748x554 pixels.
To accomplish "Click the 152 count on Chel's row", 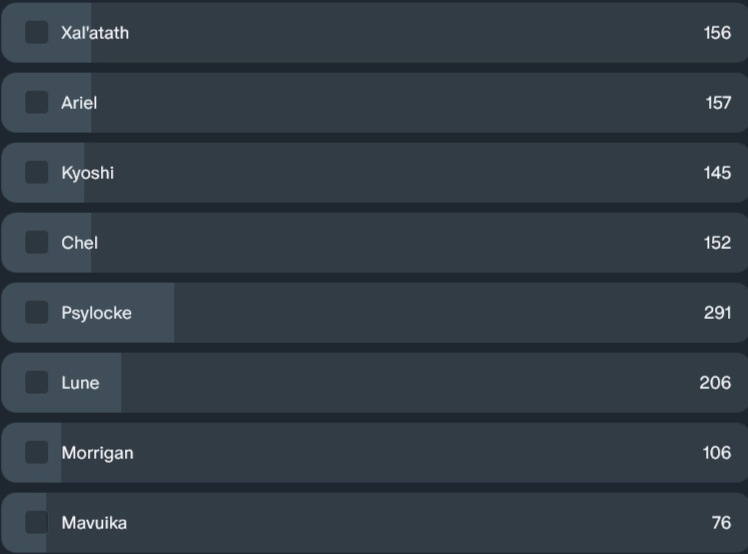I will 717,243.
